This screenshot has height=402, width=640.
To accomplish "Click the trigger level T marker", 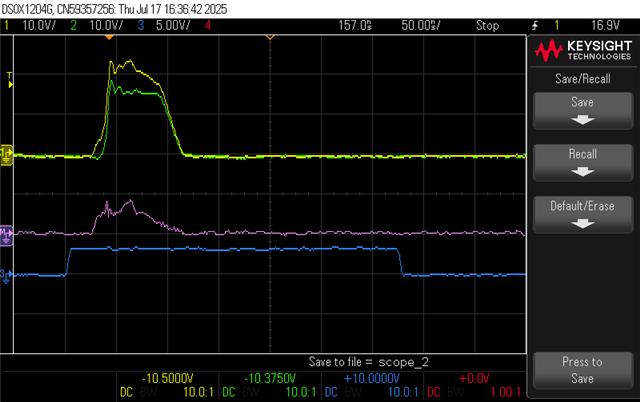I will coord(10,80).
